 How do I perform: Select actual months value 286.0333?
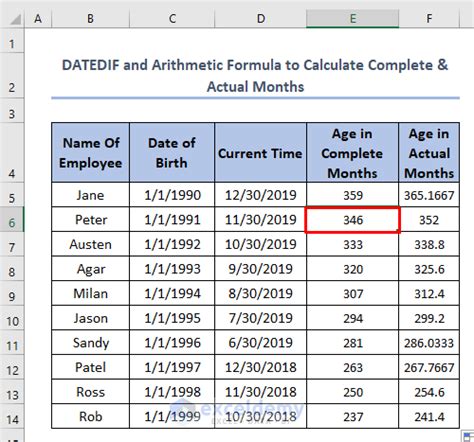click(429, 343)
